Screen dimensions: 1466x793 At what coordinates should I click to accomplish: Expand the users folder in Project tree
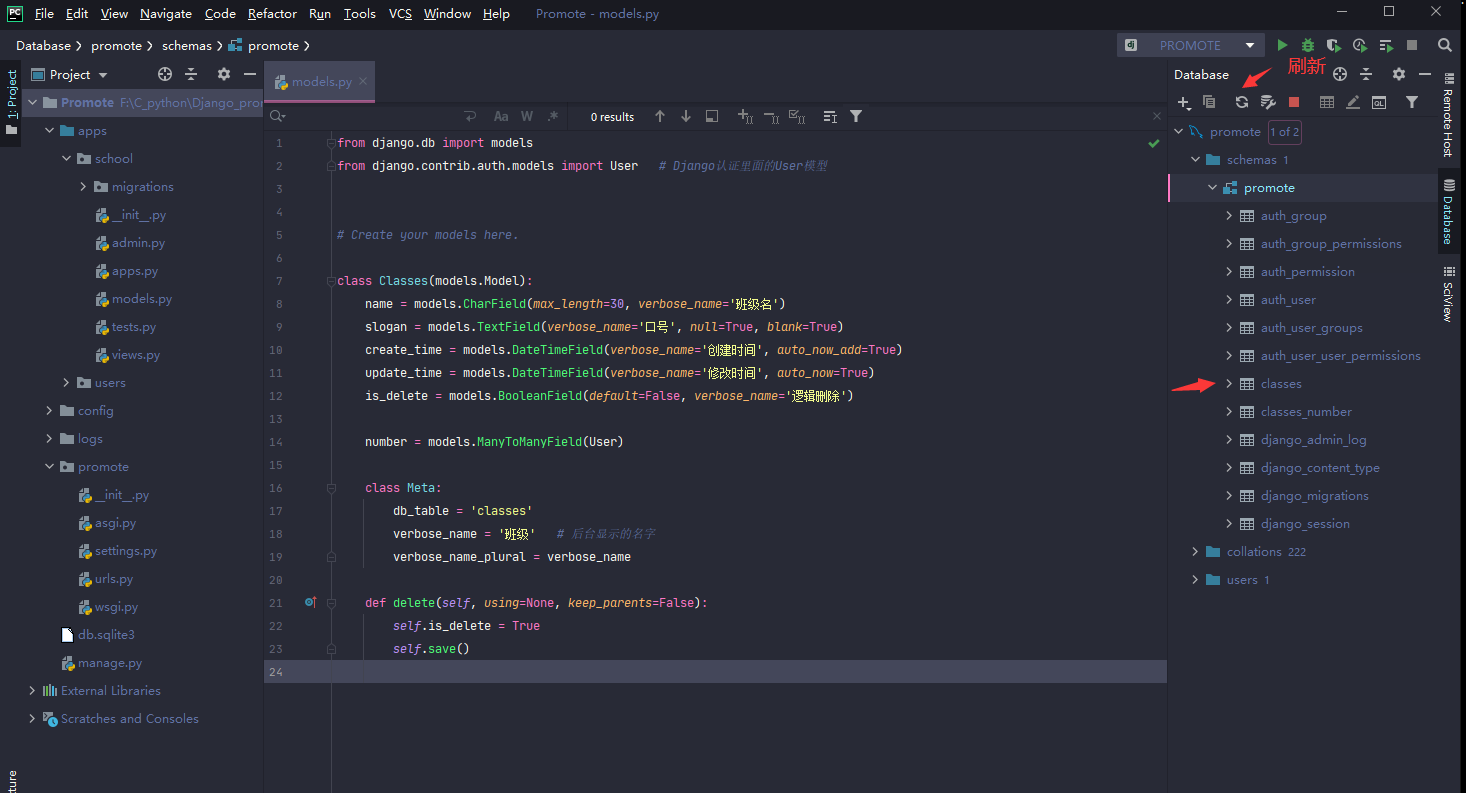(67, 383)
